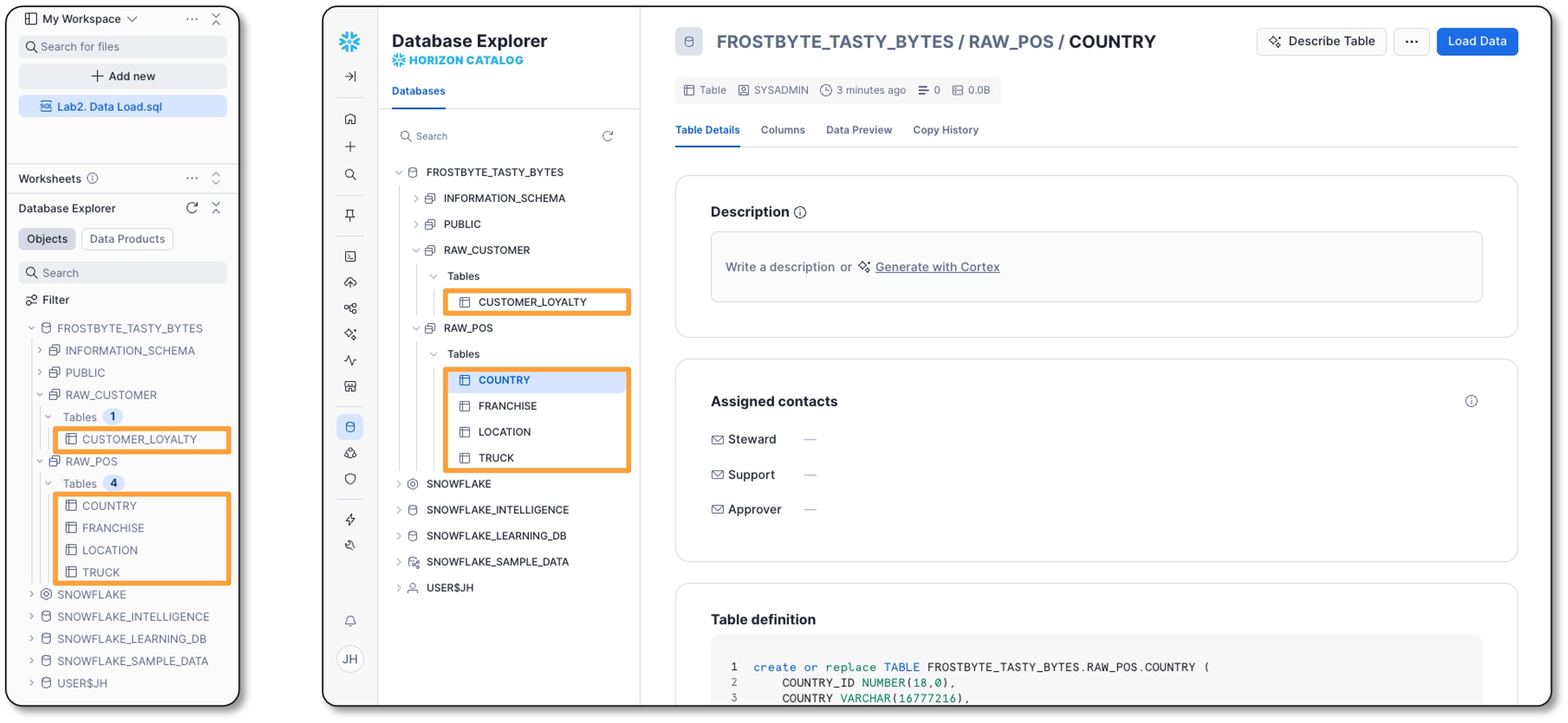Click the home icon in sidebar
The height and width of the screenshot is (723, 1568).
tap(350, 119)
